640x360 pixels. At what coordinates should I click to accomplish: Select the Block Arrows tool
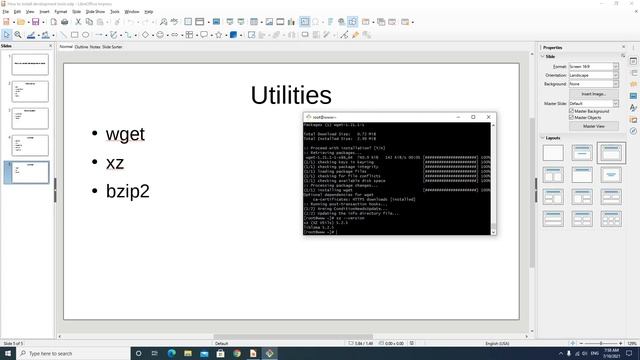click(x=175, y=35)
